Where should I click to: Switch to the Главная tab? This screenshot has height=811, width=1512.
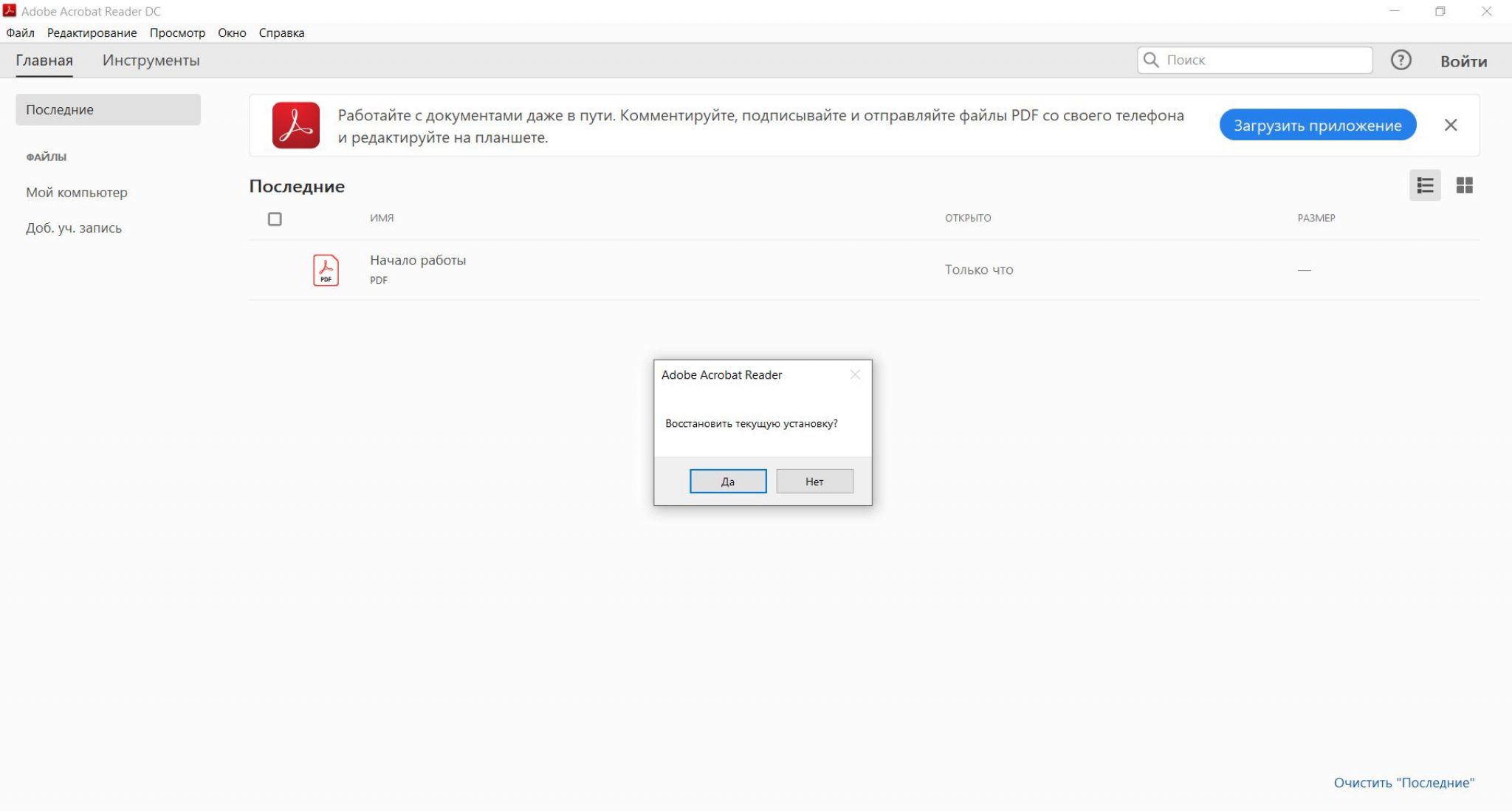click(x=44, y=61)
